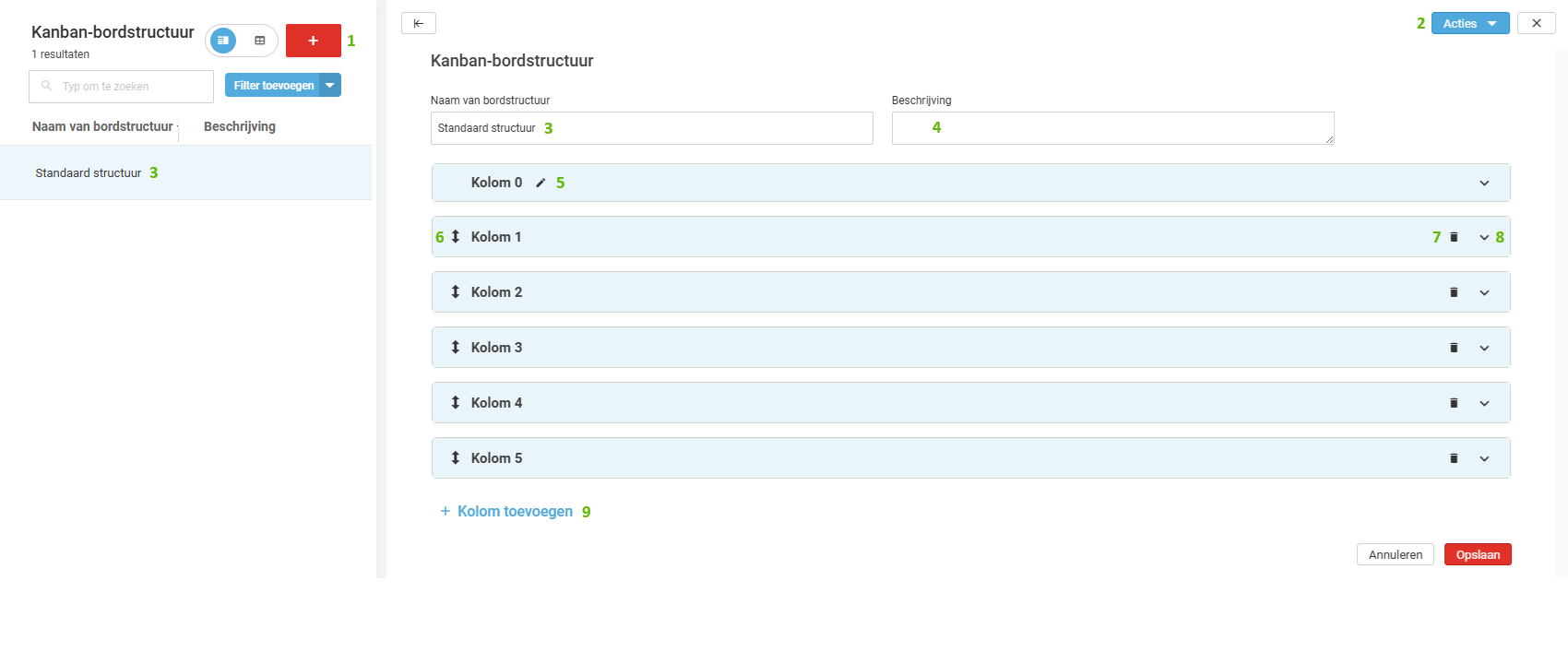Sort by Naam van bordstructuur column header
The width and height of the screenshot is (1568, 664).
coord(102,126)
